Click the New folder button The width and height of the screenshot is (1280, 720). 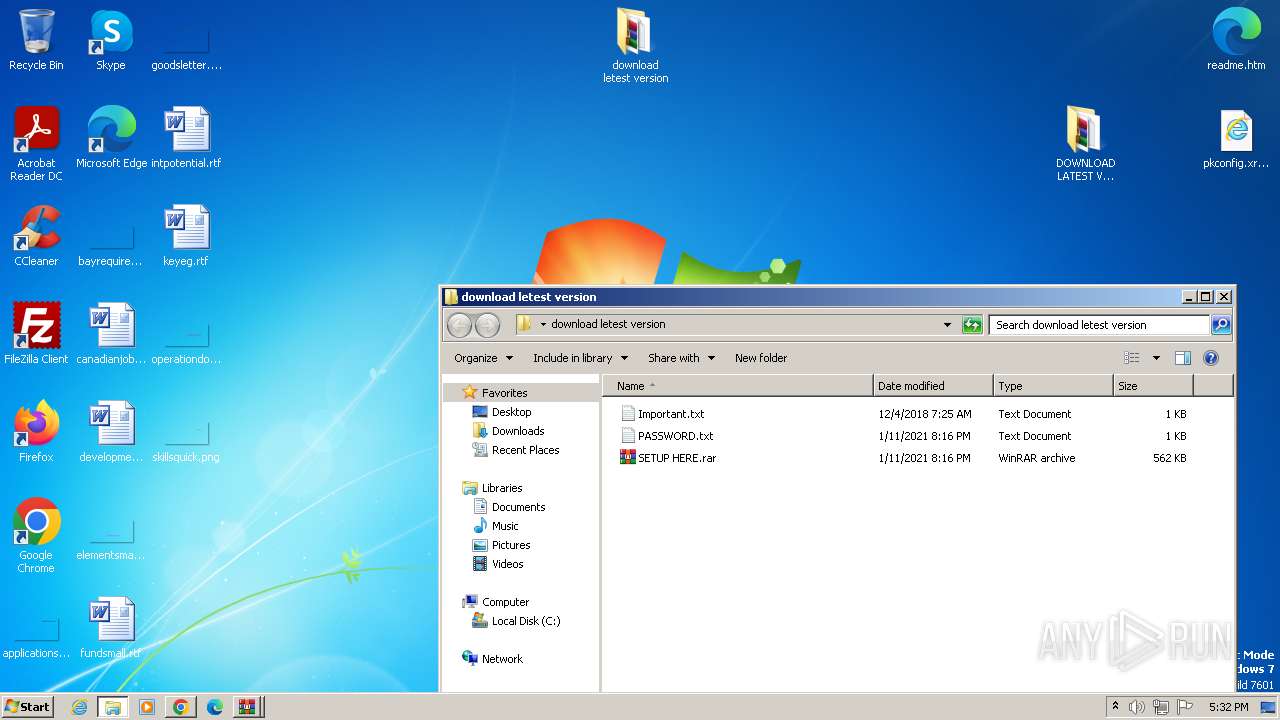[761, 358]
